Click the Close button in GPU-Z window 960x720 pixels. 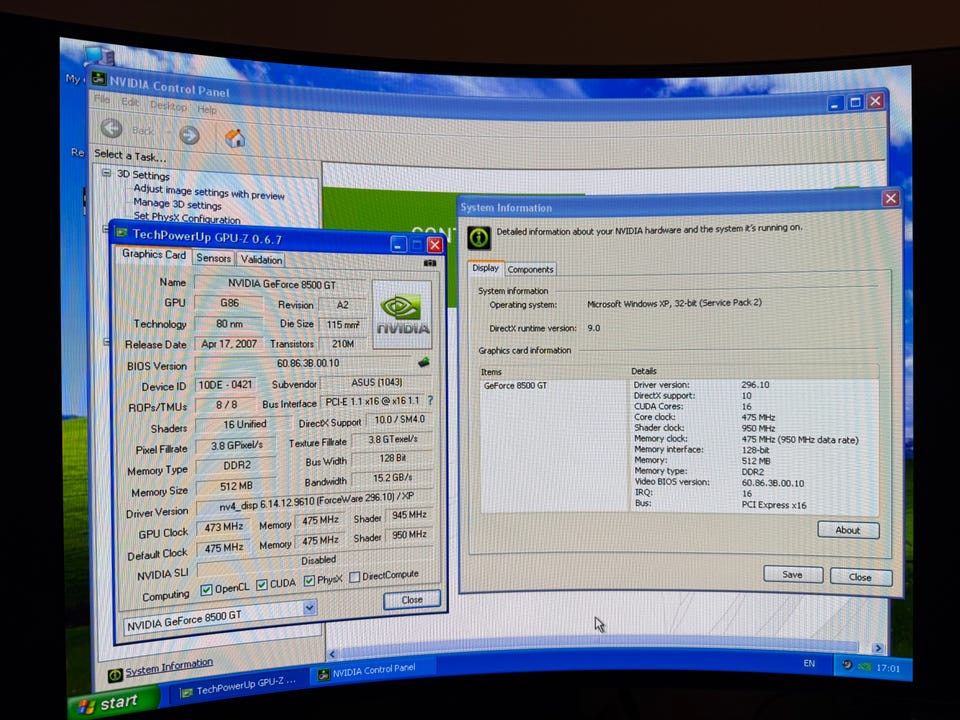pyautogui.click(x=411, y=599)
